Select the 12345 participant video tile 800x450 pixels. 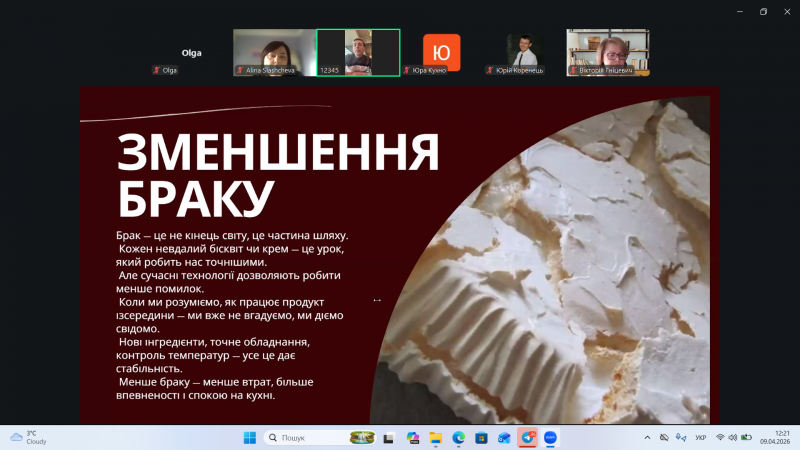(358, 52)
